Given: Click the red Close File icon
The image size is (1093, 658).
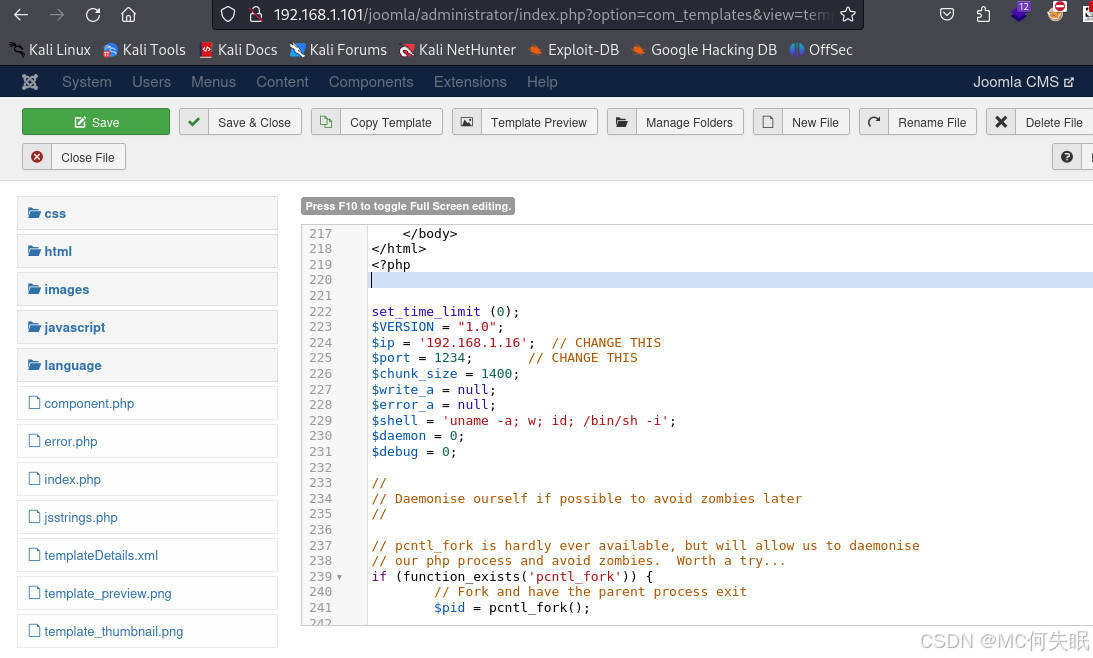Looking at the screenshot, I should (37, 157).
